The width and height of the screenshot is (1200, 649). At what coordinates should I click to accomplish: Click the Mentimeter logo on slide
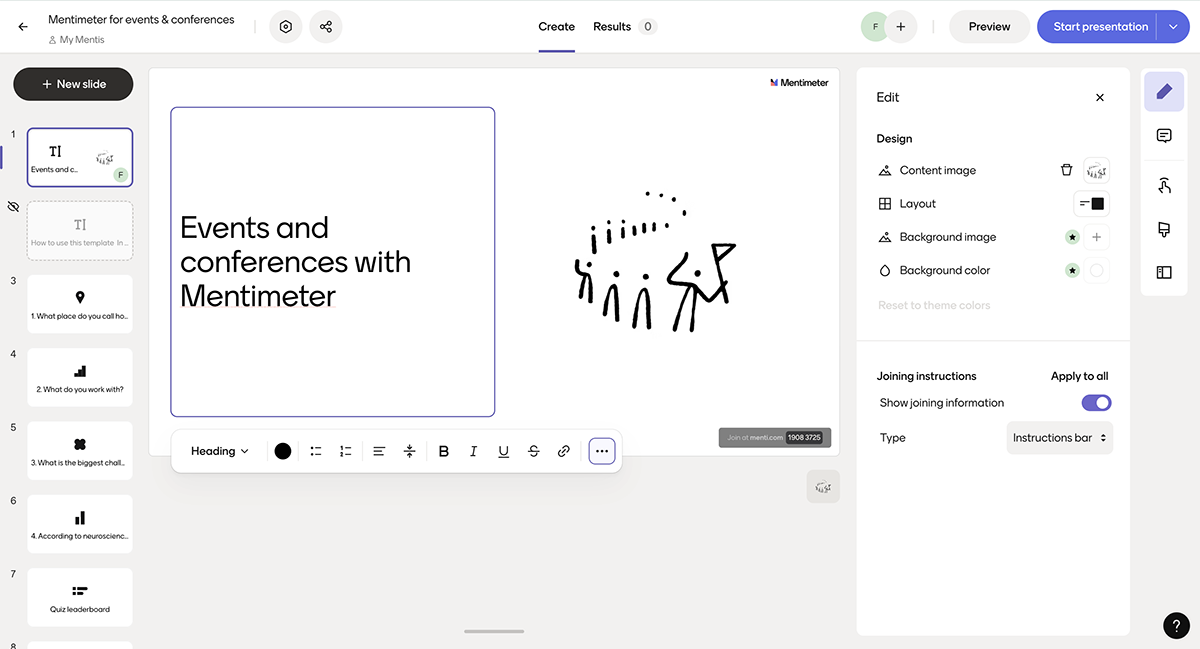[x=799, y=83]
